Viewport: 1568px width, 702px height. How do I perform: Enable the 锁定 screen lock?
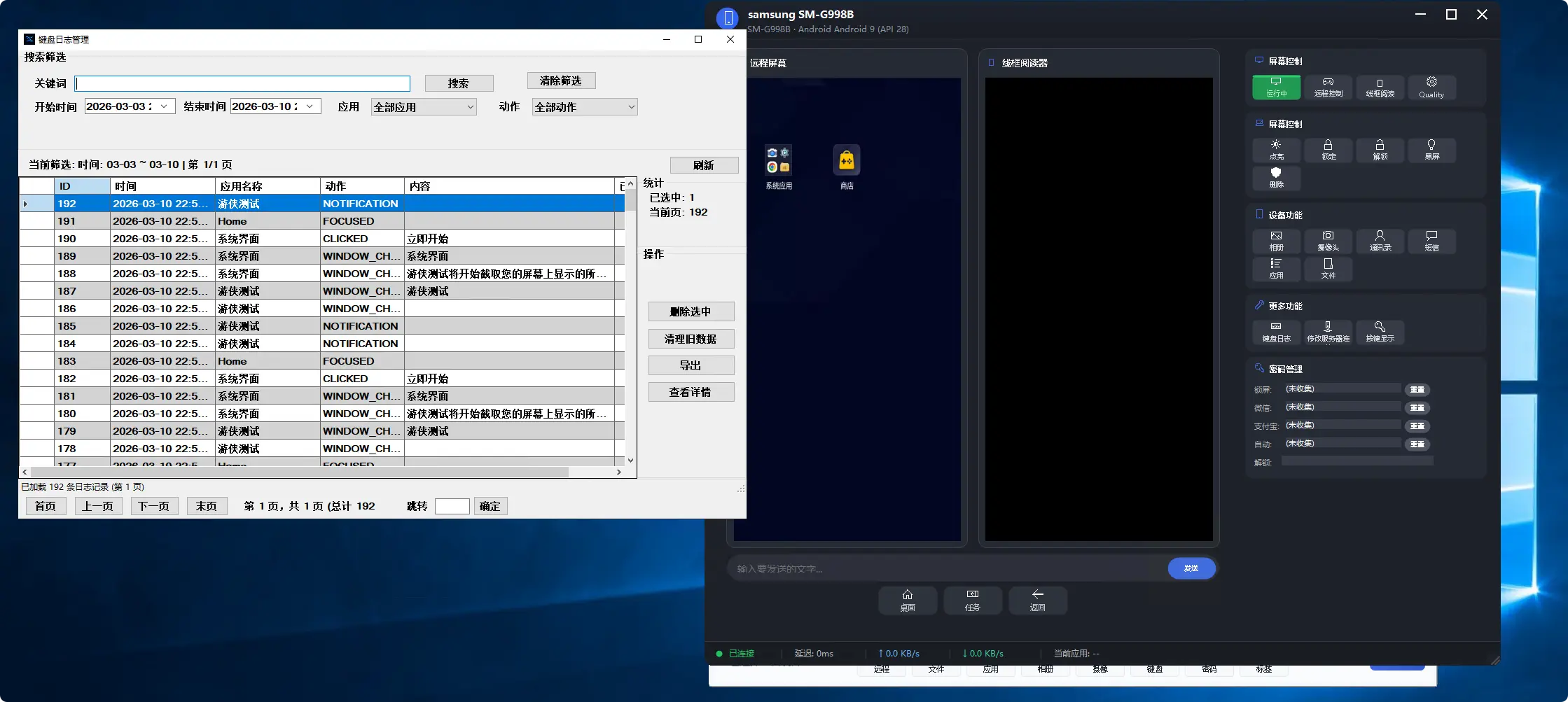[x=1328, y=150]
